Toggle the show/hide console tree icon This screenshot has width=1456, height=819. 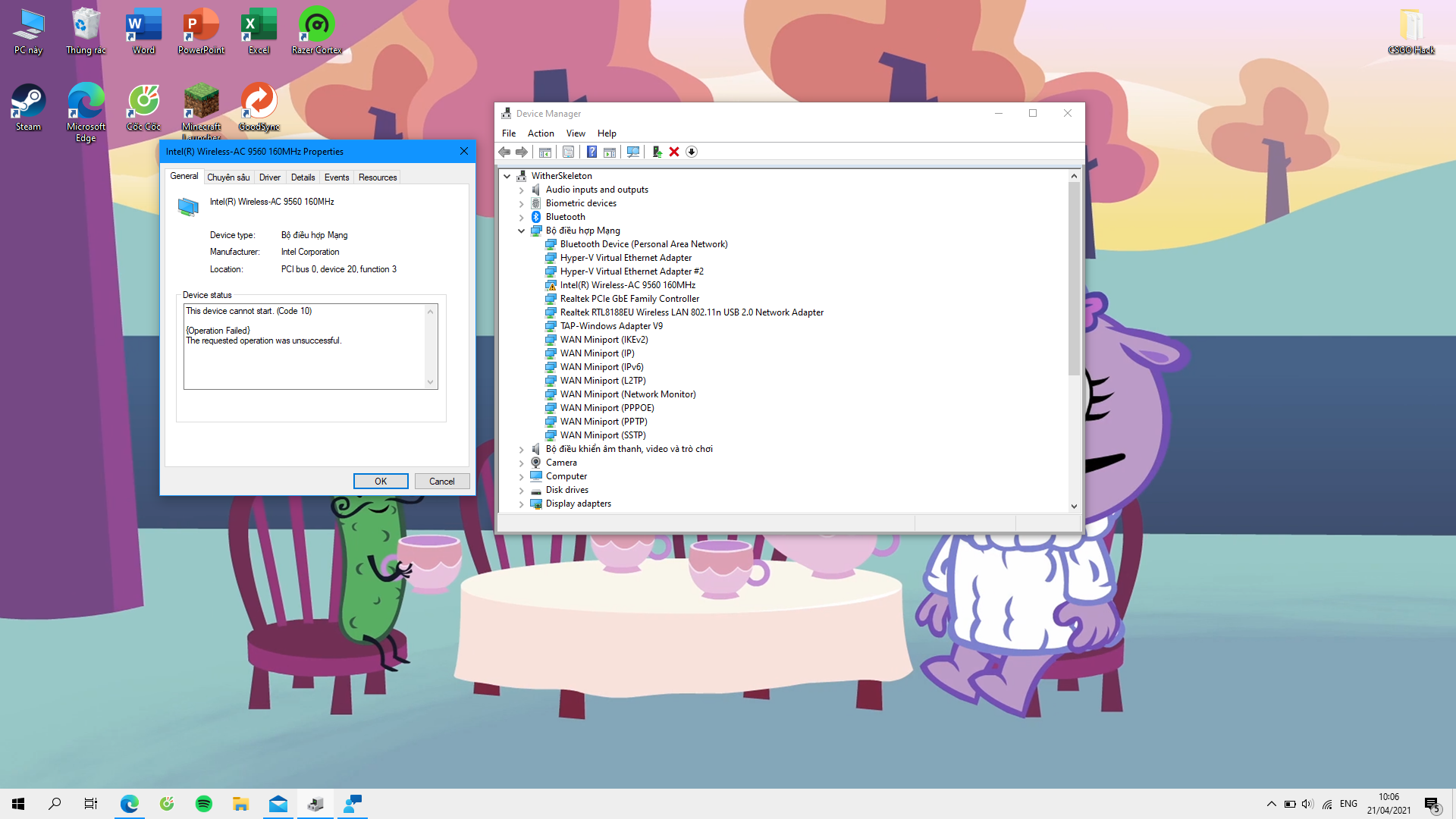click(544, 152)
